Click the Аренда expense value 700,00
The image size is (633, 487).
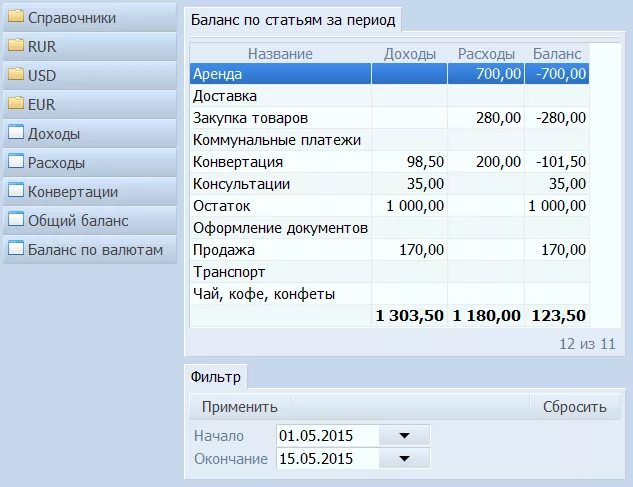coord(498,74)
